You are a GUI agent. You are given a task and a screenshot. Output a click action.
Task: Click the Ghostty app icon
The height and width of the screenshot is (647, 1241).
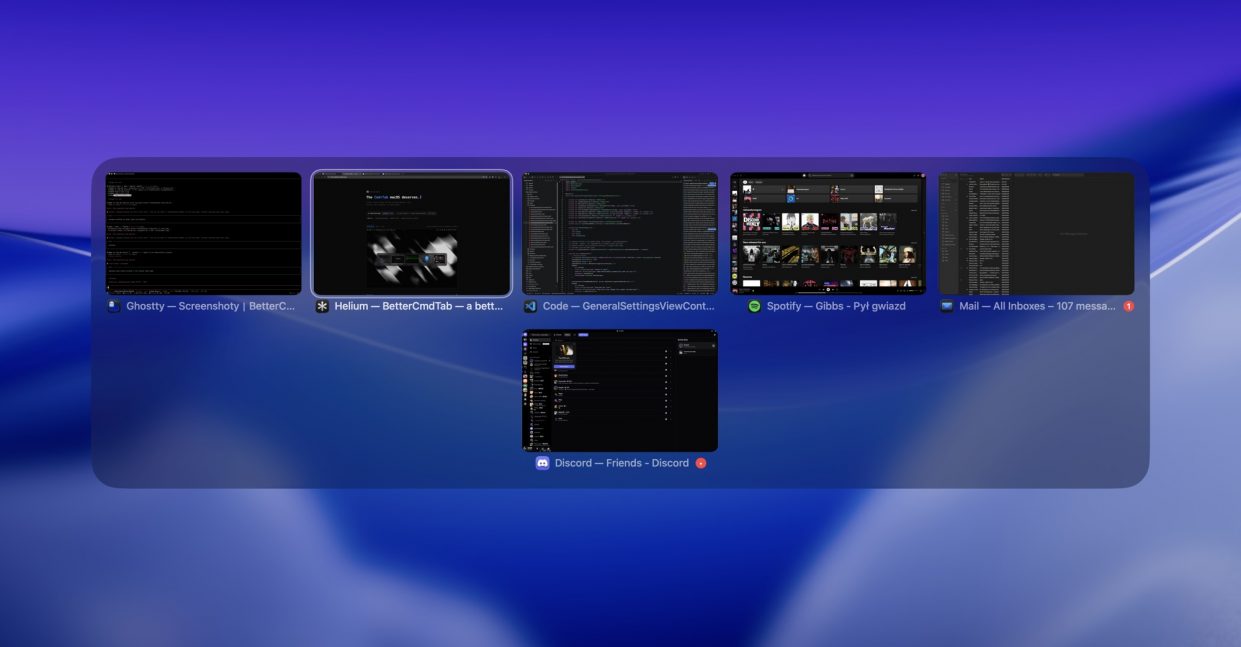114,306
